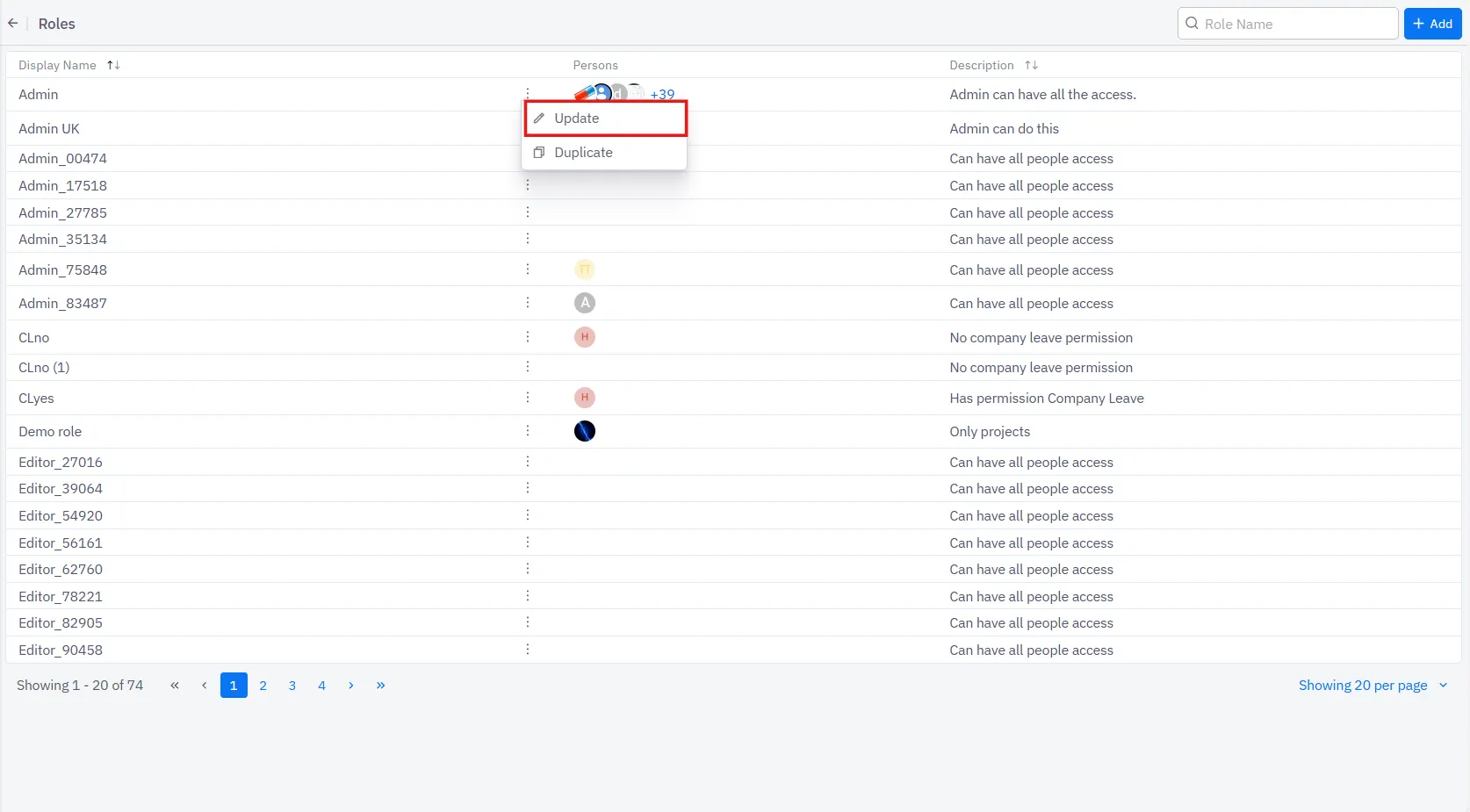The height and width of the screenshot is (812, 1470).
Task: Open three-dot menu for Demo role
Action: (528, 431)
